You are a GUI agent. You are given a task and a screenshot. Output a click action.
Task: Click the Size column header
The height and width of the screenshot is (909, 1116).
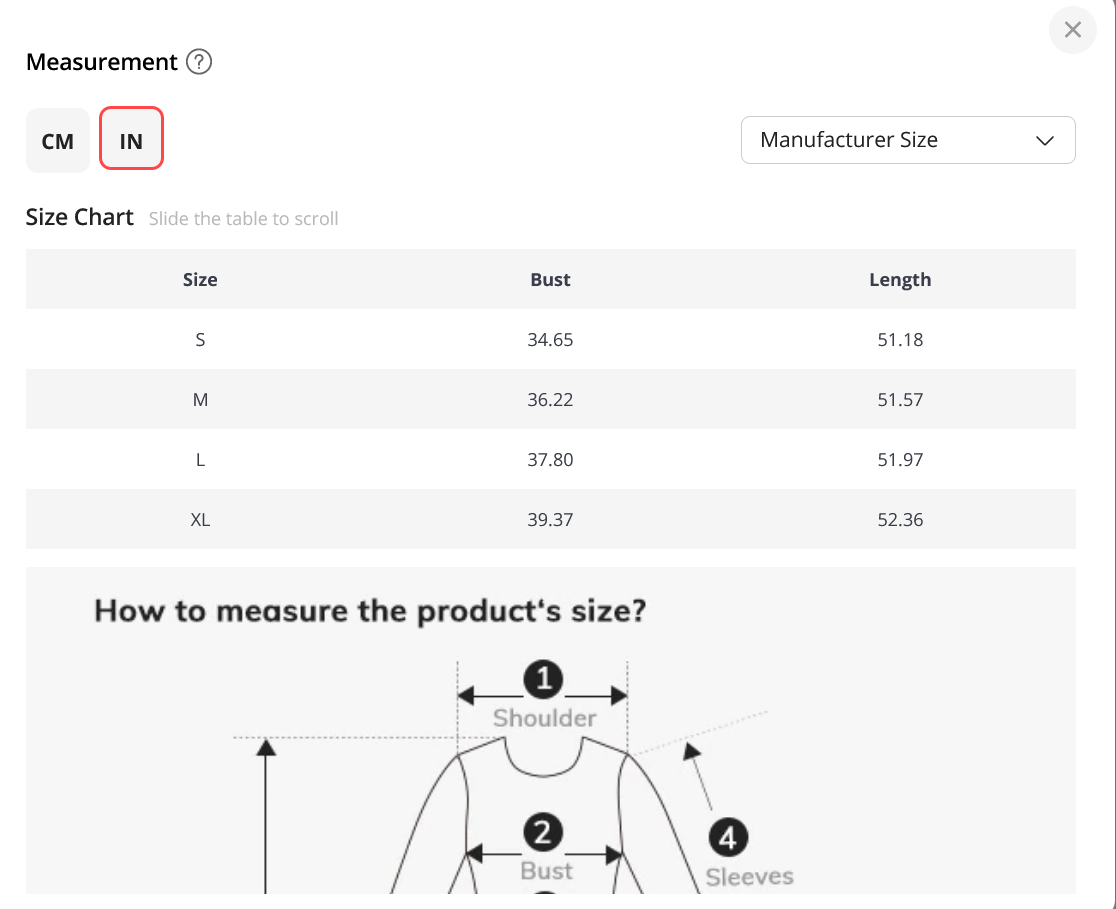[x=200, y=280]
